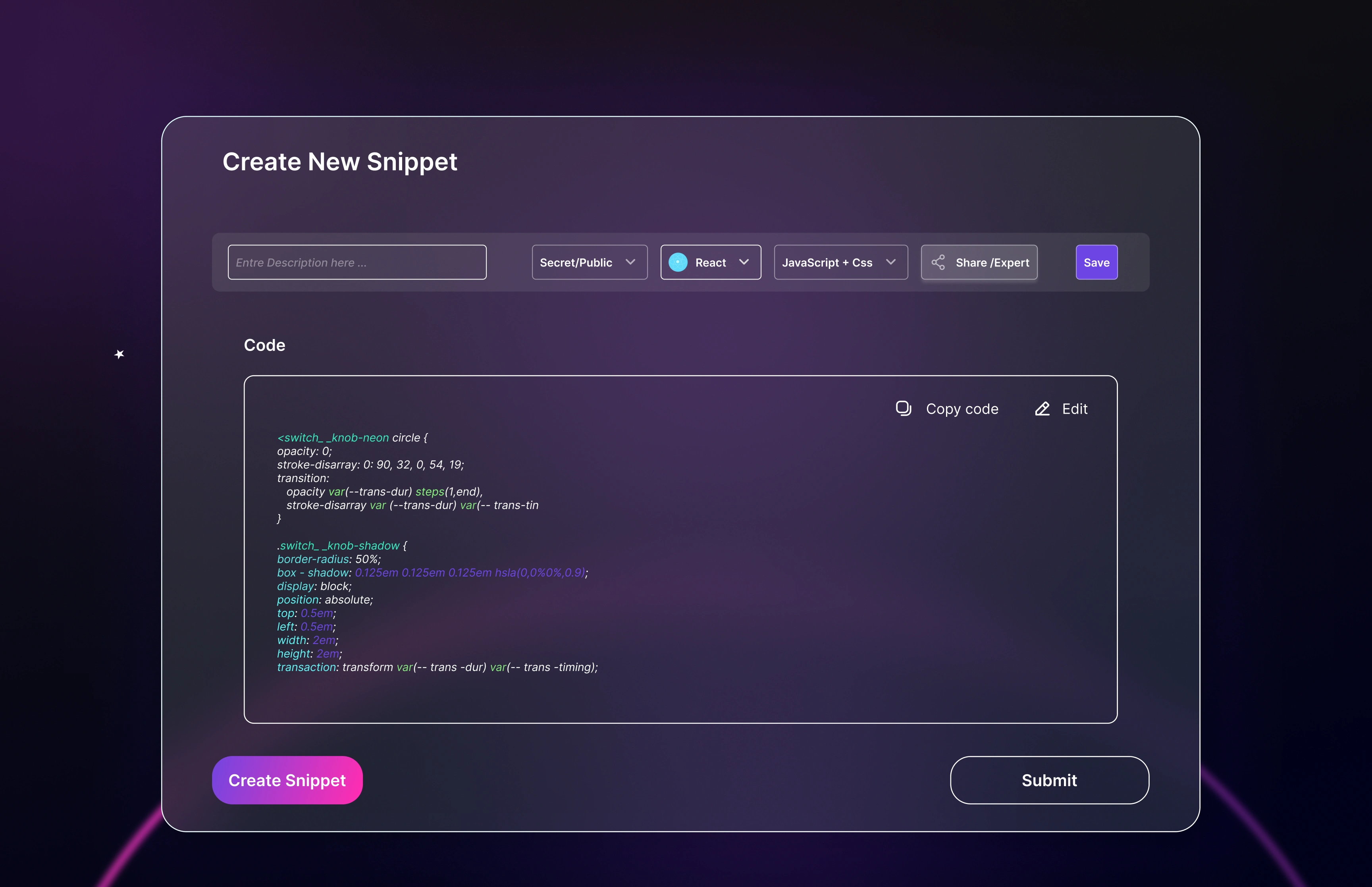Image resolution: width=1372 pixels, height=887 pixels.
Task: Click the Edit text label
Action: (1074, 409)
